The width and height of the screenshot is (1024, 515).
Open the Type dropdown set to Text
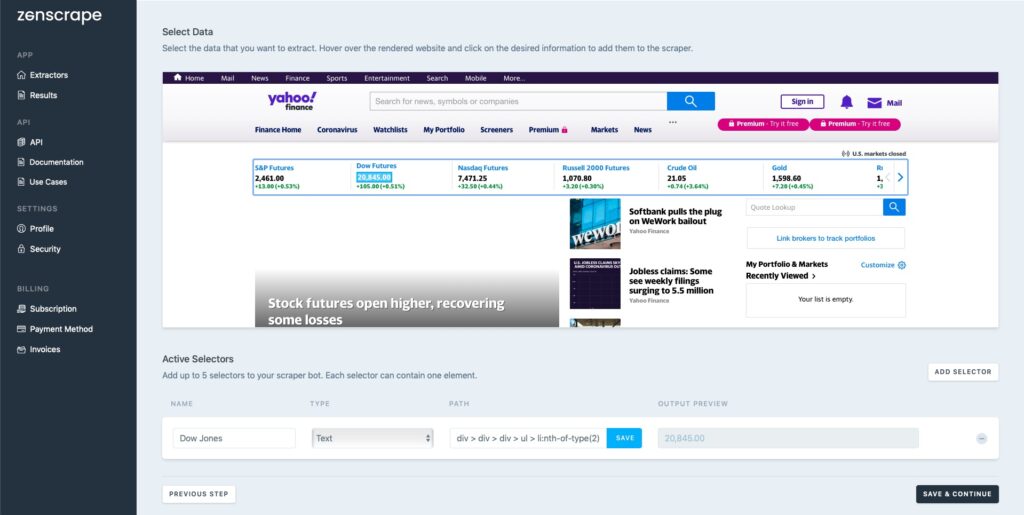pos(372,438)
